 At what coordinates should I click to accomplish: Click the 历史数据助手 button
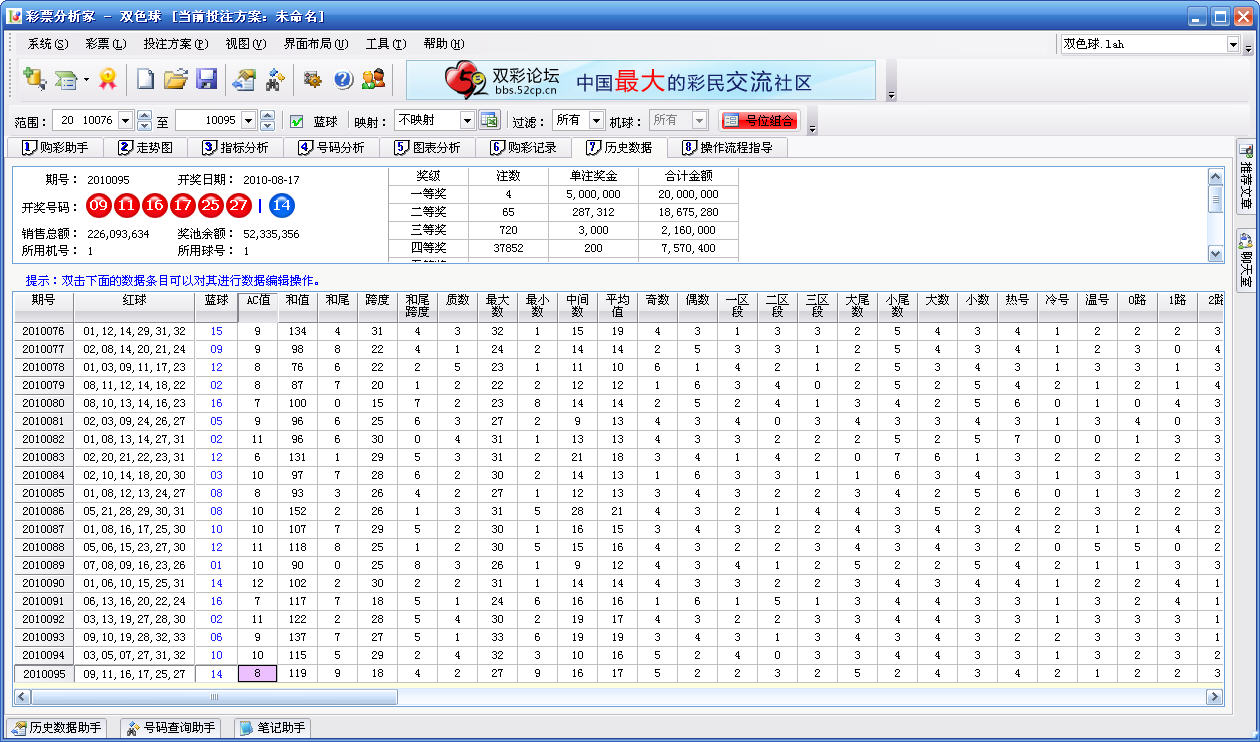pos(56,728)
